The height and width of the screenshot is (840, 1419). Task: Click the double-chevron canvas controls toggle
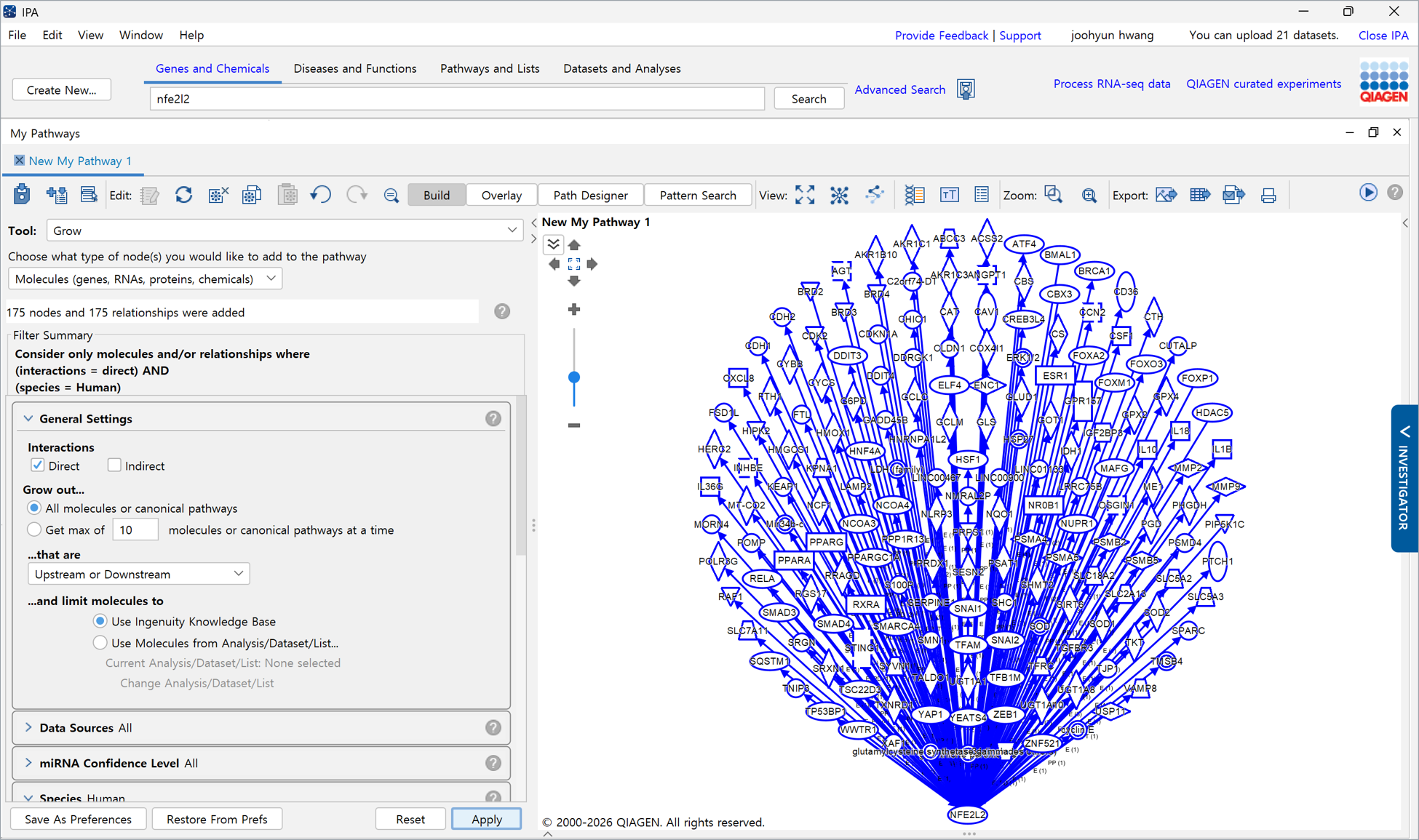tap(554, 244)
